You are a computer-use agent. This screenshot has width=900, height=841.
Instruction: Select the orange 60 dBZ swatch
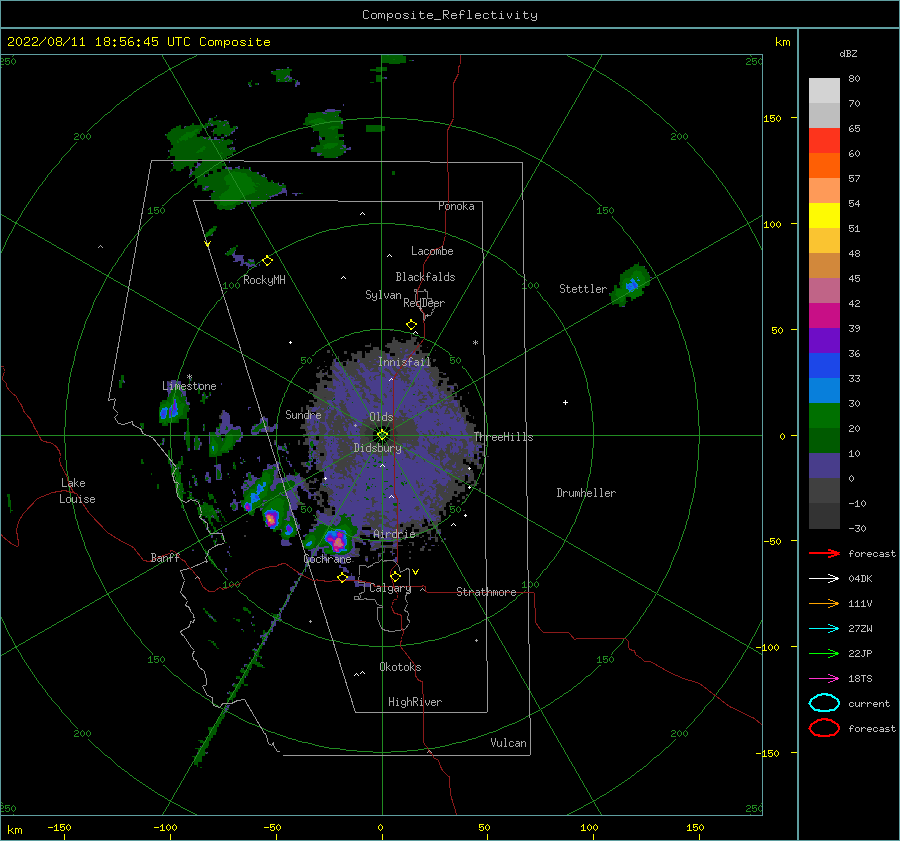pos(824,165)
